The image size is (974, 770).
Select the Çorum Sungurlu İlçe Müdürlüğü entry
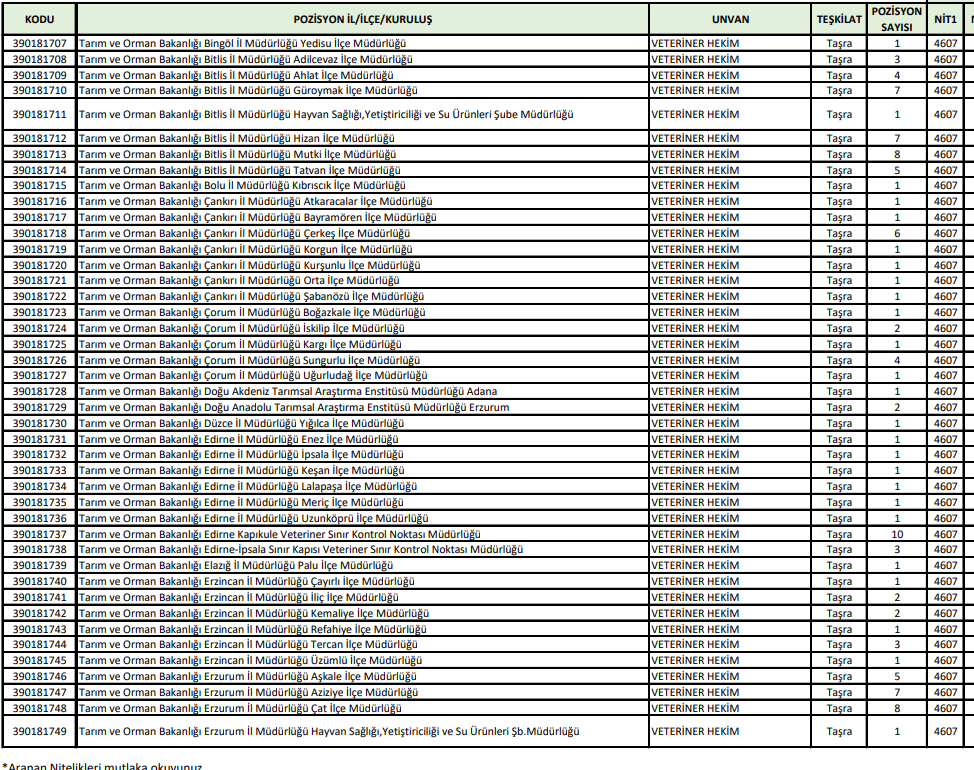point(249,360)
